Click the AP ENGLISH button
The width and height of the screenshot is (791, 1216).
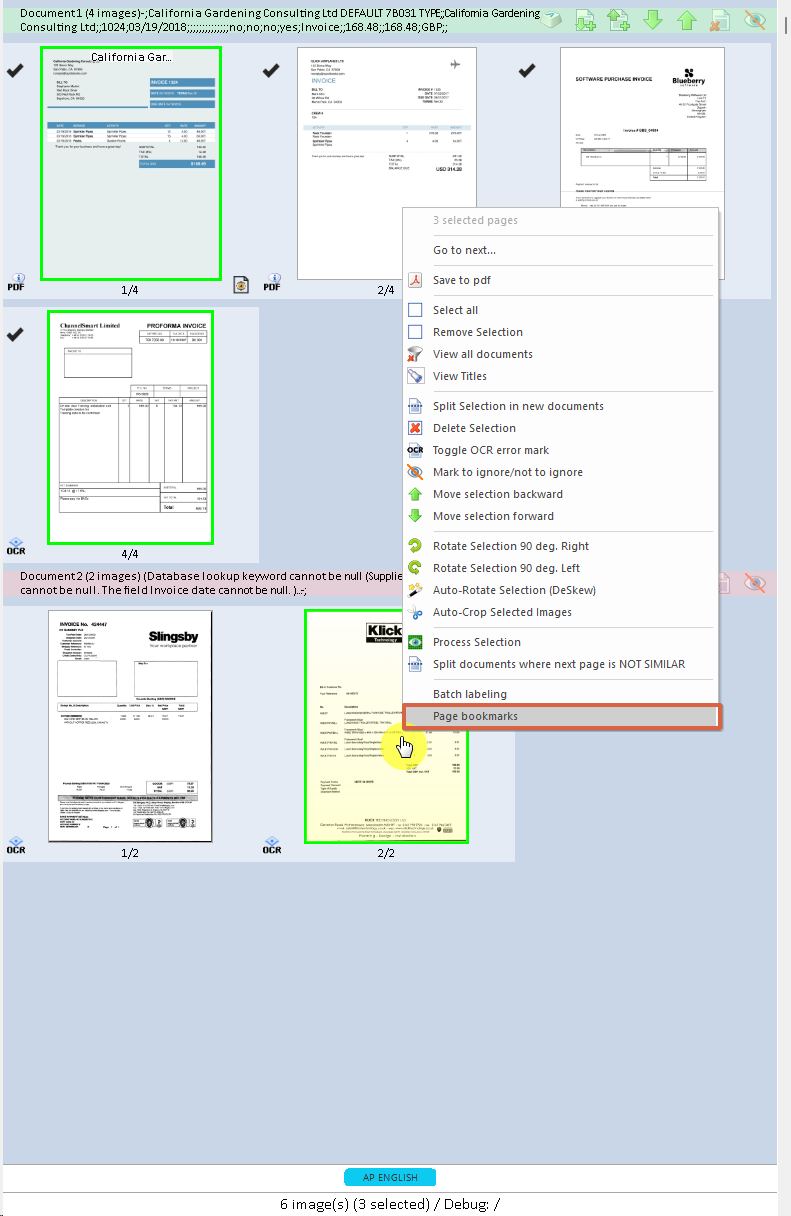[389, 1177]
